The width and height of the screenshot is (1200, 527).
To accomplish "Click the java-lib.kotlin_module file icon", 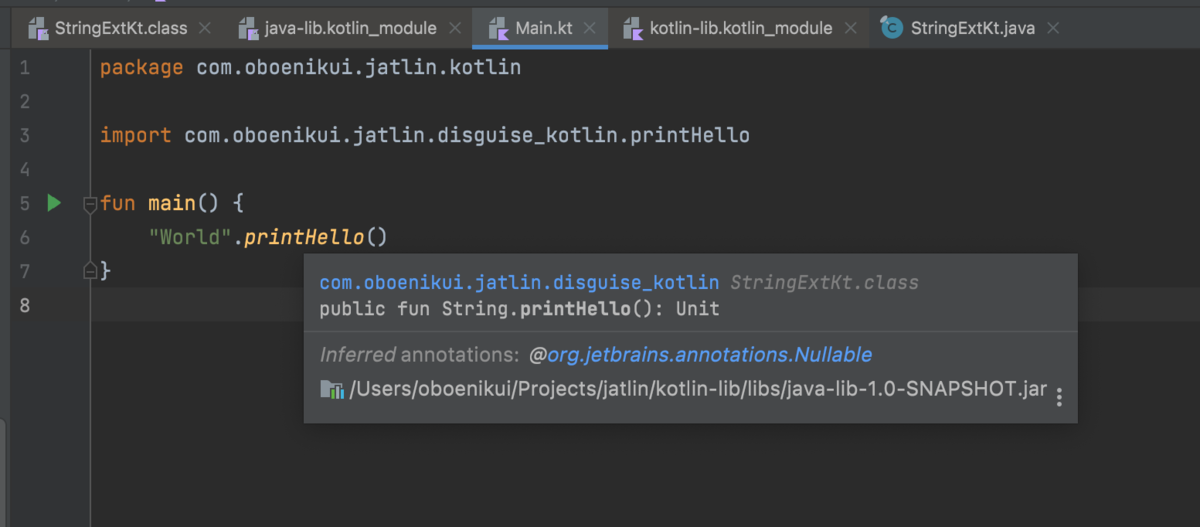I will tap(248, 28).
